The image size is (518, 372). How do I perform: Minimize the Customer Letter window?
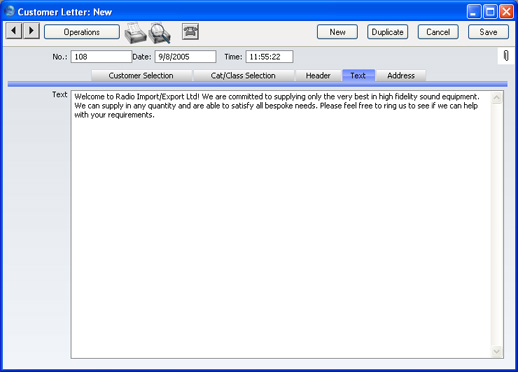tap(474, 12)
